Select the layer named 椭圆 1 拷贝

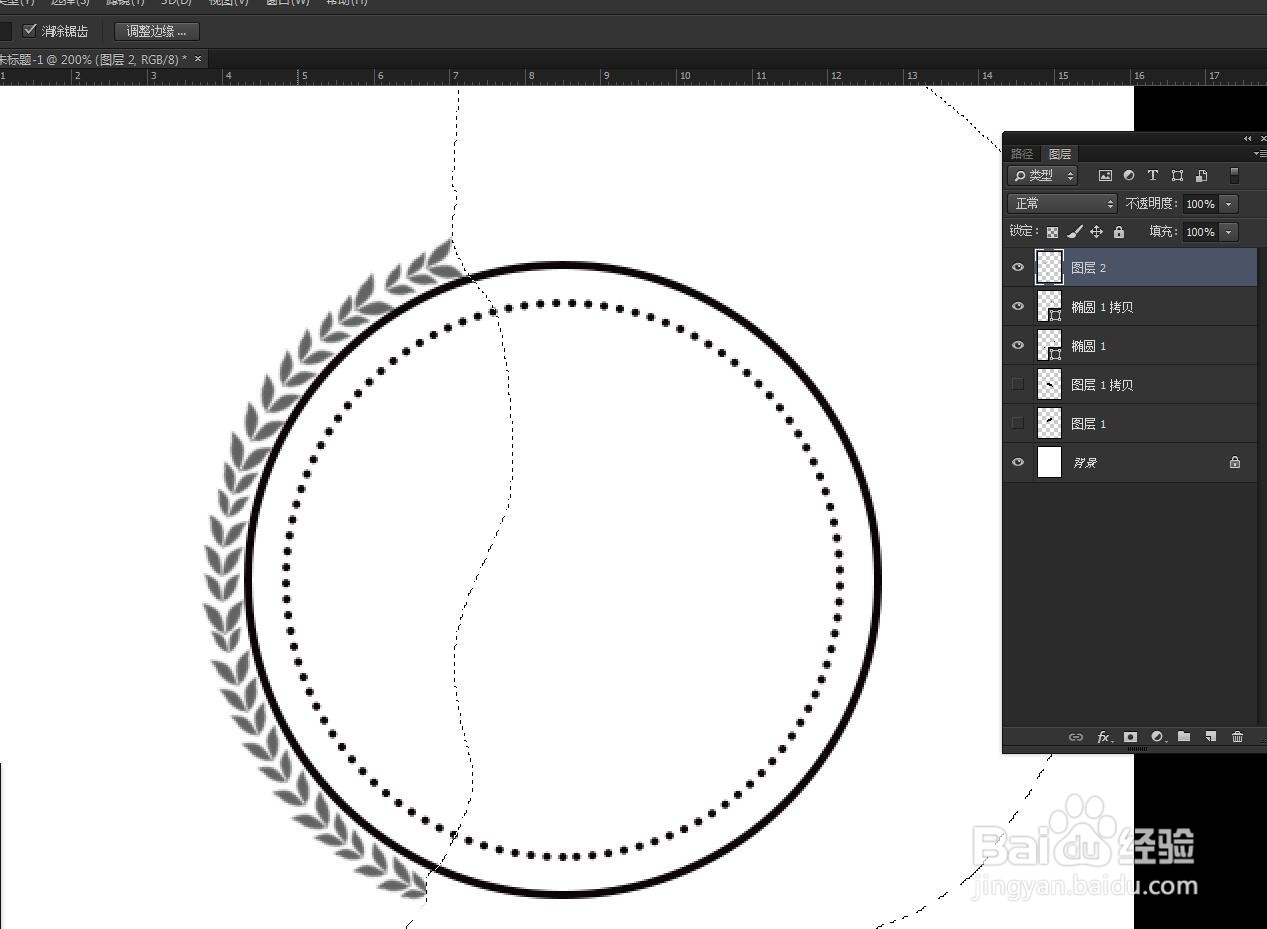[1102, 307]
